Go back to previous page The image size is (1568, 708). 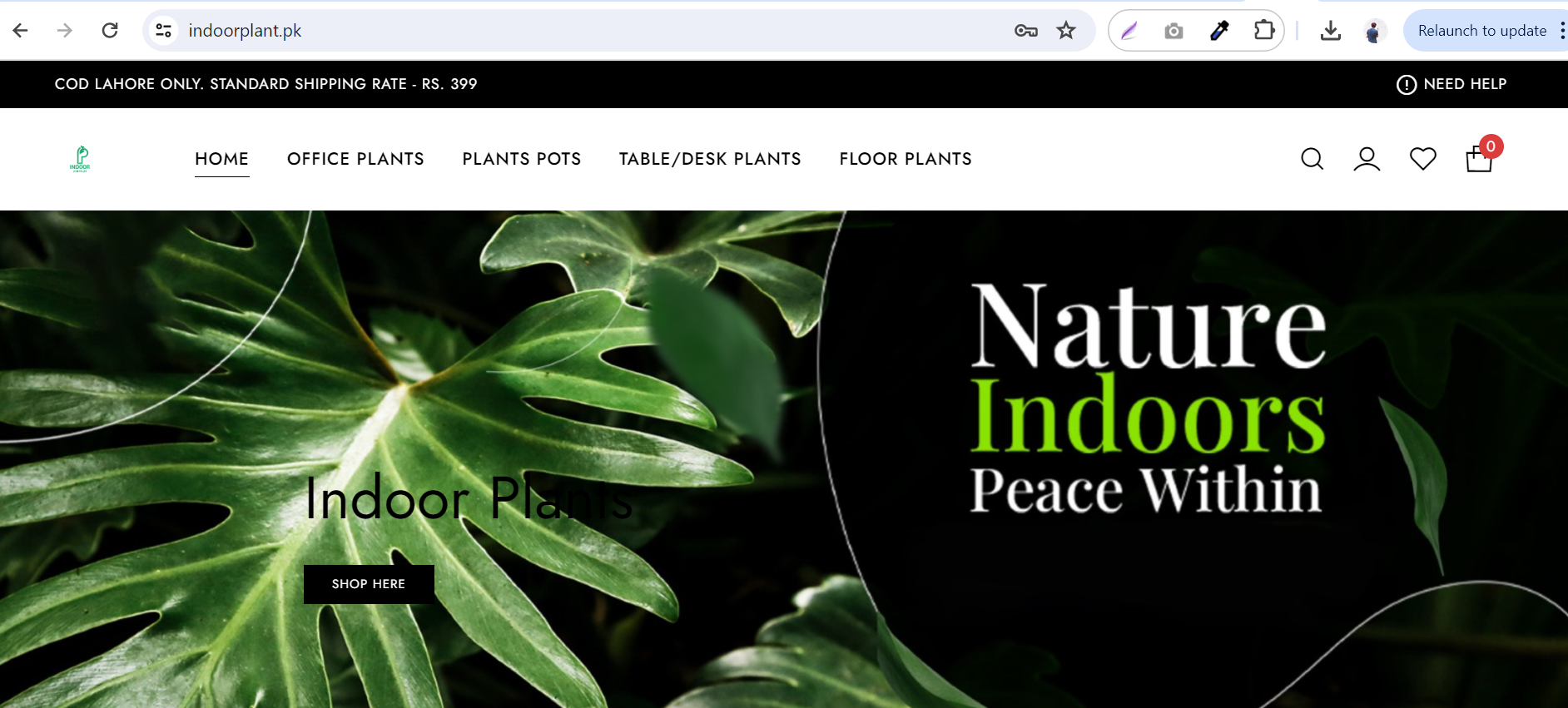pos(21,31)
